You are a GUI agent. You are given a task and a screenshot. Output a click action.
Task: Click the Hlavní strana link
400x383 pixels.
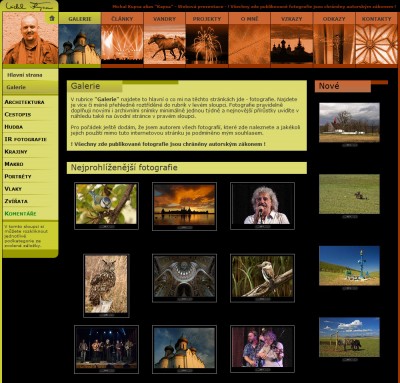pyautogui.click(x=25, y=75)
